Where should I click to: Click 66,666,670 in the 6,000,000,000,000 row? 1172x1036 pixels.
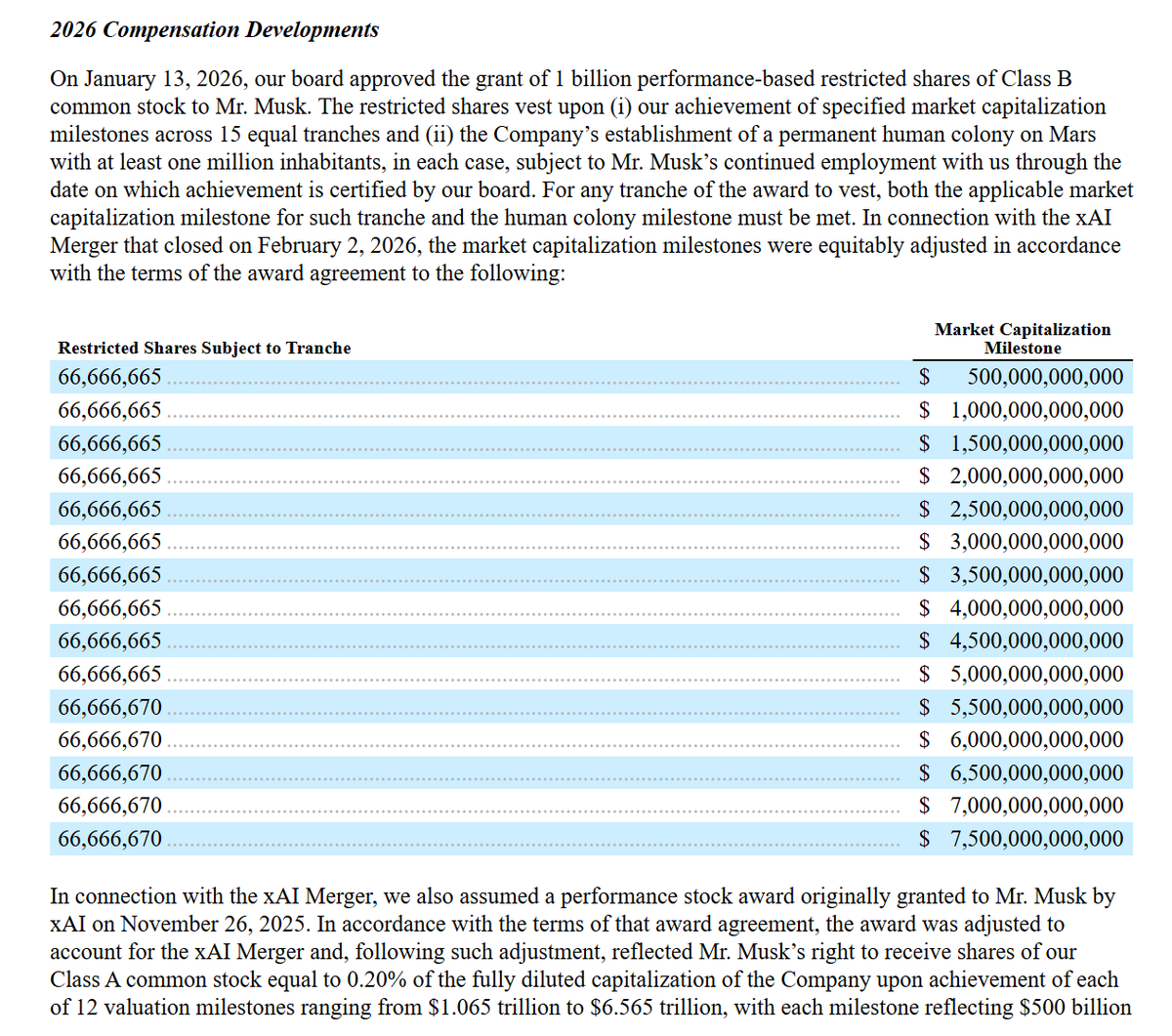click(x=110, y=739)
